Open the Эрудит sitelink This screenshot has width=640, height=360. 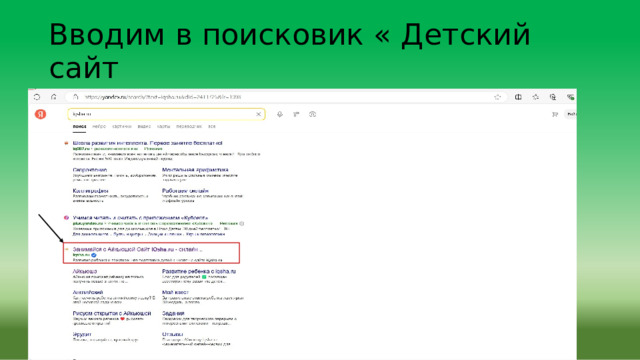pyautogui.click(x=82, y=334)
